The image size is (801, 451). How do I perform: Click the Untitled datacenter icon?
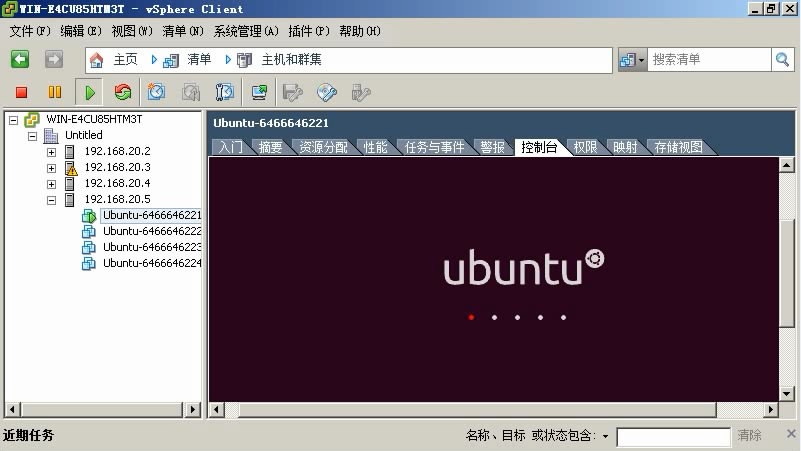click(51, 135)
